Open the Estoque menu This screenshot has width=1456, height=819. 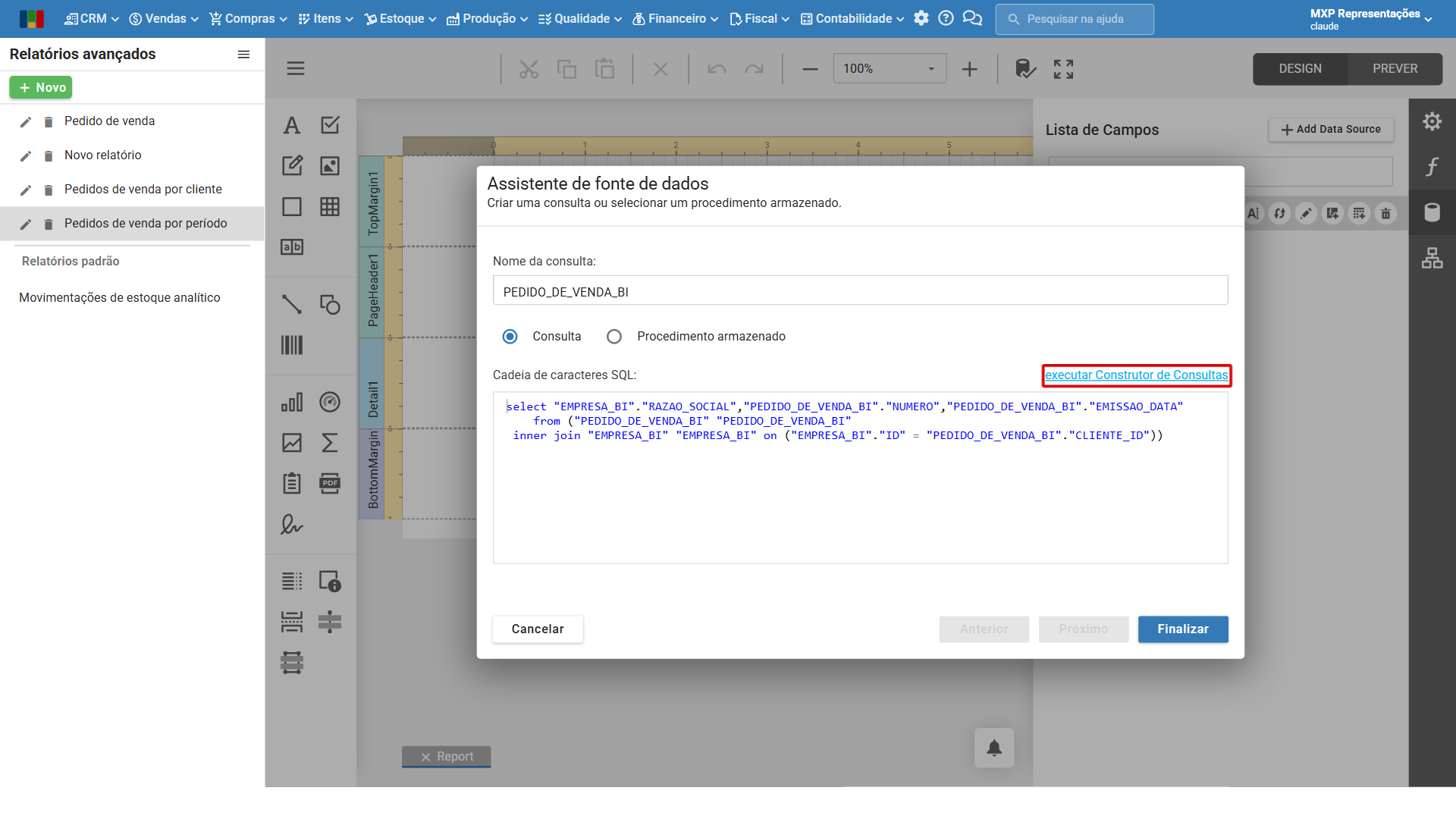400,19
